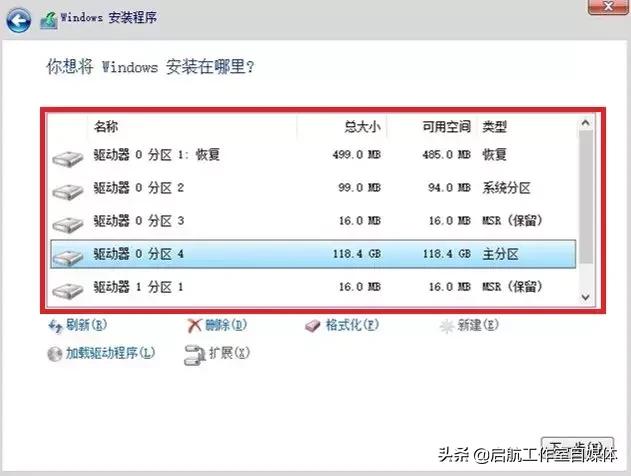Click the load driver disc icon
This screenshot has height=476, width=631.
(x=55, y=354)
